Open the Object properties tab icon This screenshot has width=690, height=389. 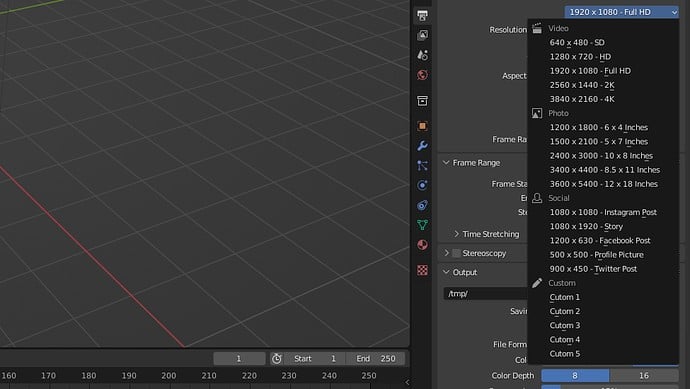tap(422, 126)
